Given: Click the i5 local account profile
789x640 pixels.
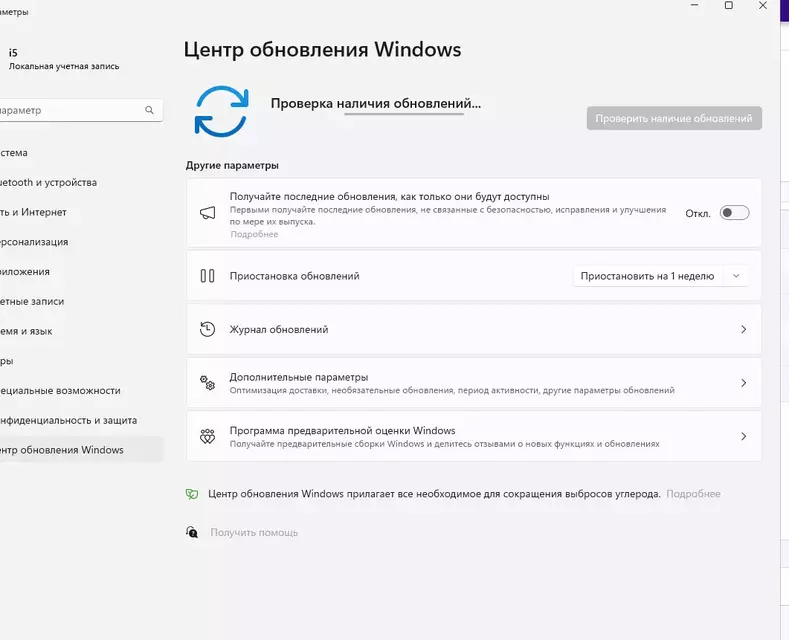Looking at the screenshot, I should click(64, 59).
